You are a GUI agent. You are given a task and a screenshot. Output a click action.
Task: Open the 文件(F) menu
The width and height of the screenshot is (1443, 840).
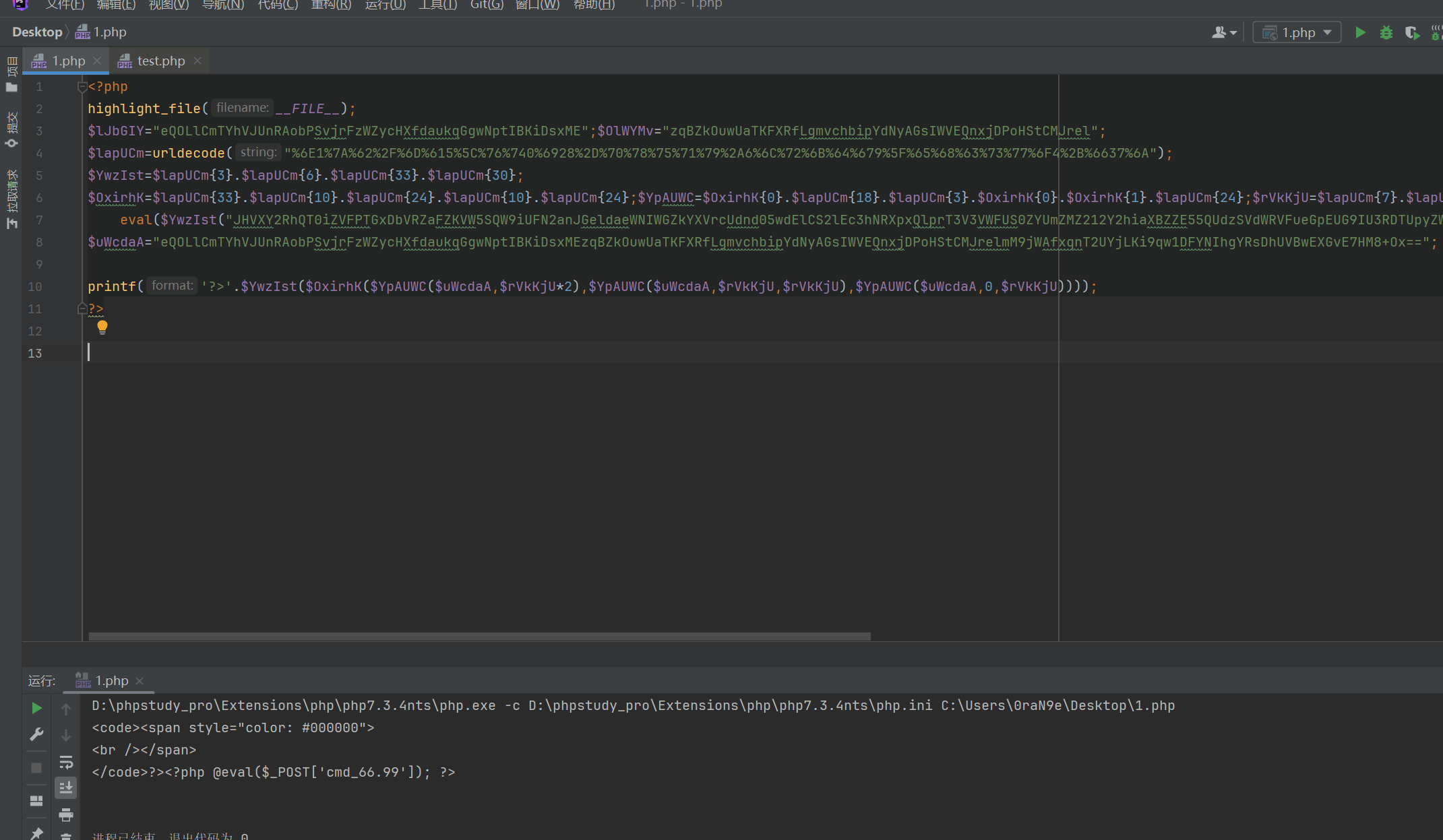pyautogui.click(x=65, y=5)
